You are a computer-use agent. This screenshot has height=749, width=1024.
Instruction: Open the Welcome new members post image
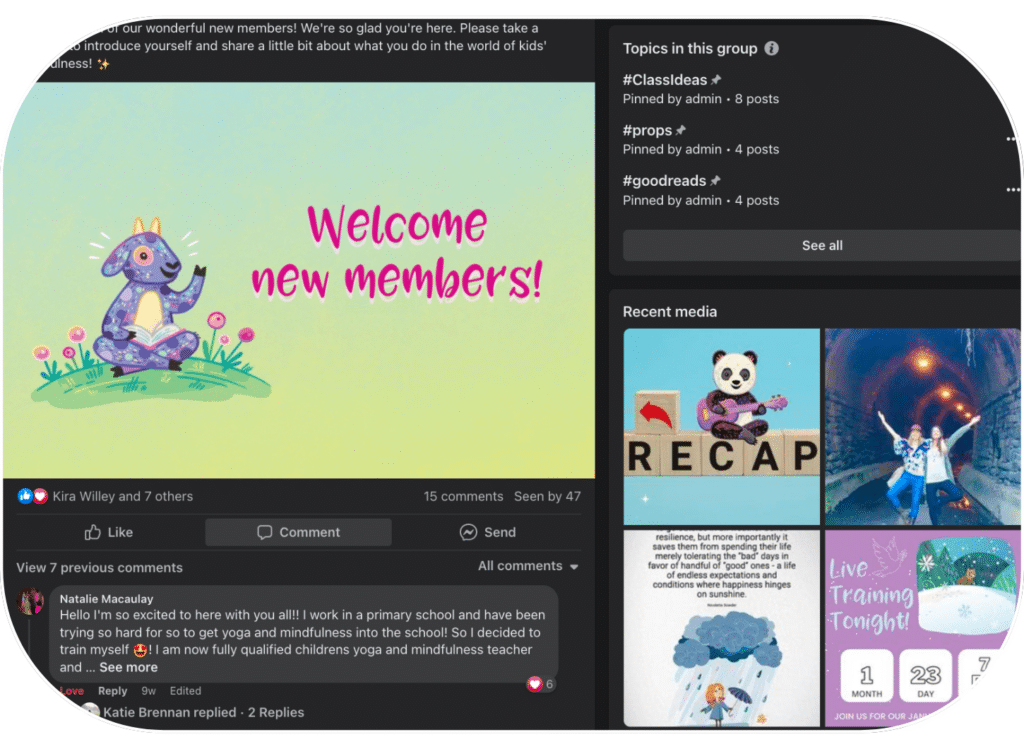[299, 280]
